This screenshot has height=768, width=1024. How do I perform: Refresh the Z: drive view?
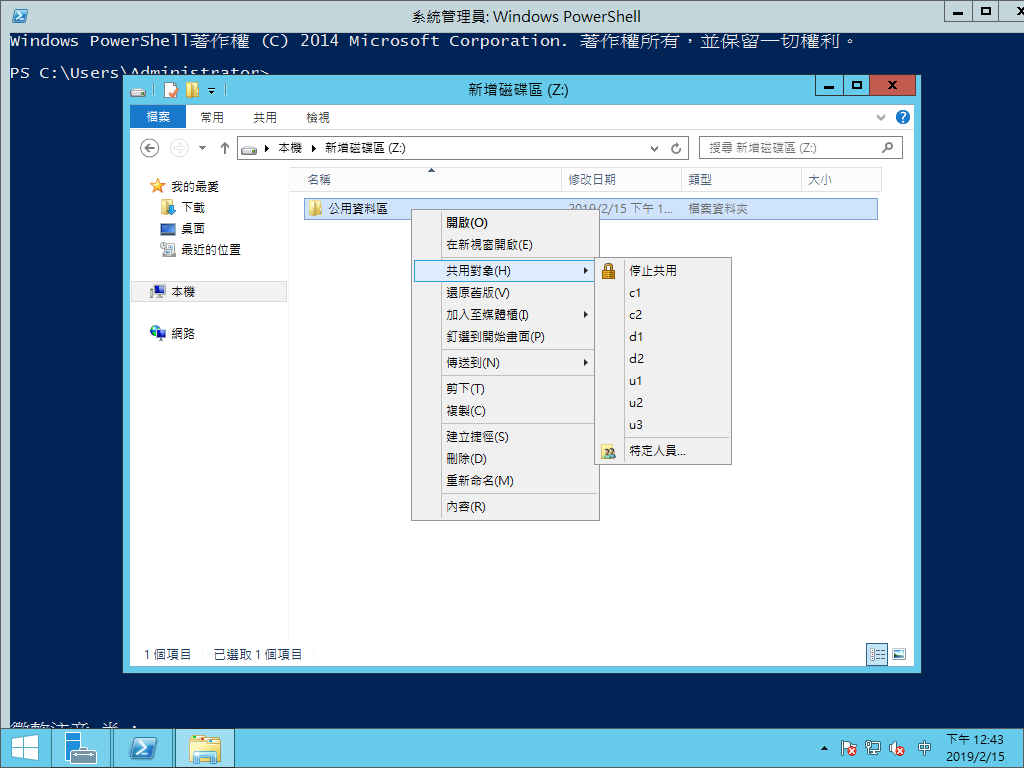(676, 148)
